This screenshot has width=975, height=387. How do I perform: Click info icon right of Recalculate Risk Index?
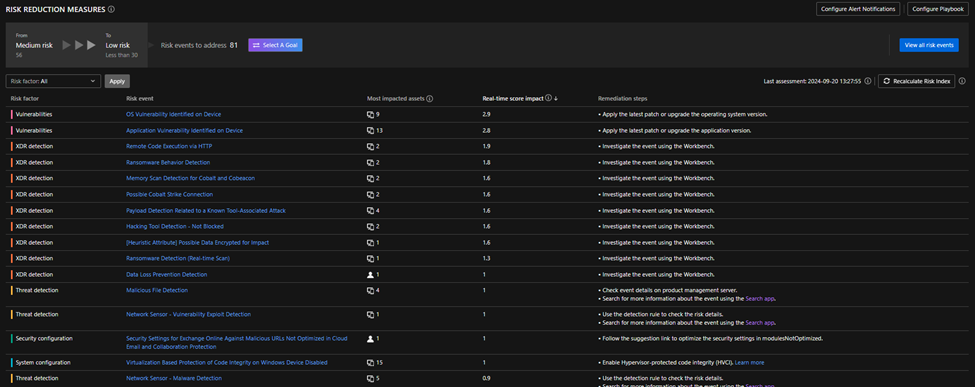coord(962,82)
